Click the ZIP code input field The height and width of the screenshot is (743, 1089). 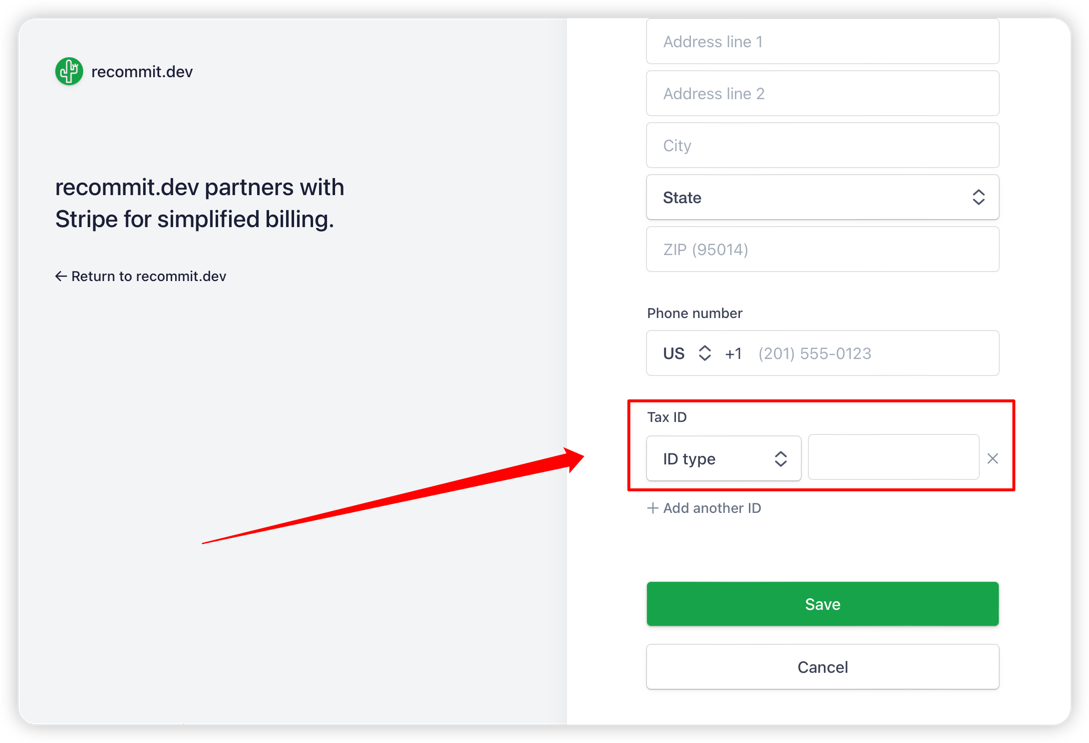click(822, 250)
